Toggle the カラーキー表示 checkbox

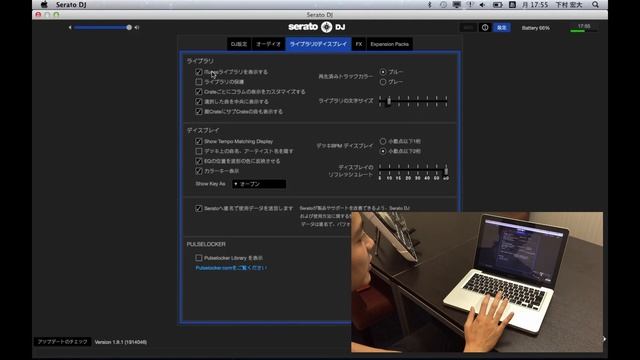[x=199, y=171]
